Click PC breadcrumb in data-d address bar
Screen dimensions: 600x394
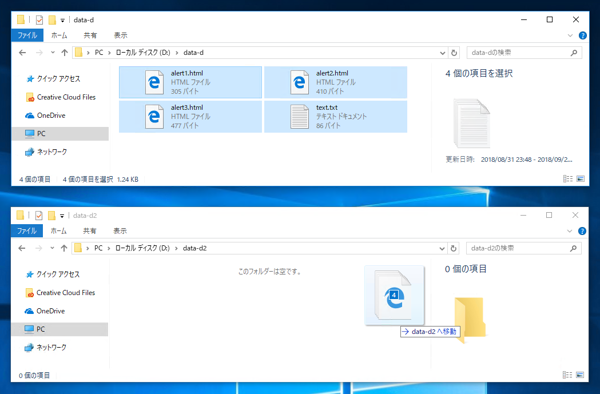99,52
